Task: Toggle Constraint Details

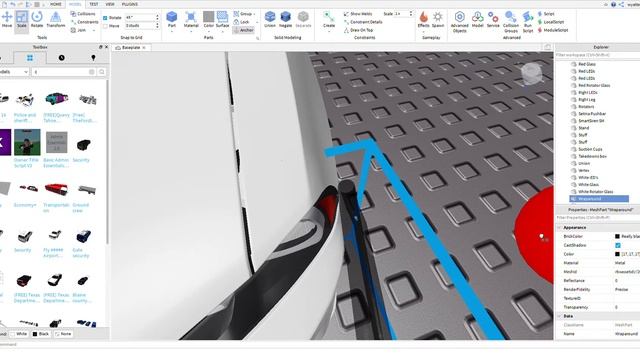Action: click(363, 22)
